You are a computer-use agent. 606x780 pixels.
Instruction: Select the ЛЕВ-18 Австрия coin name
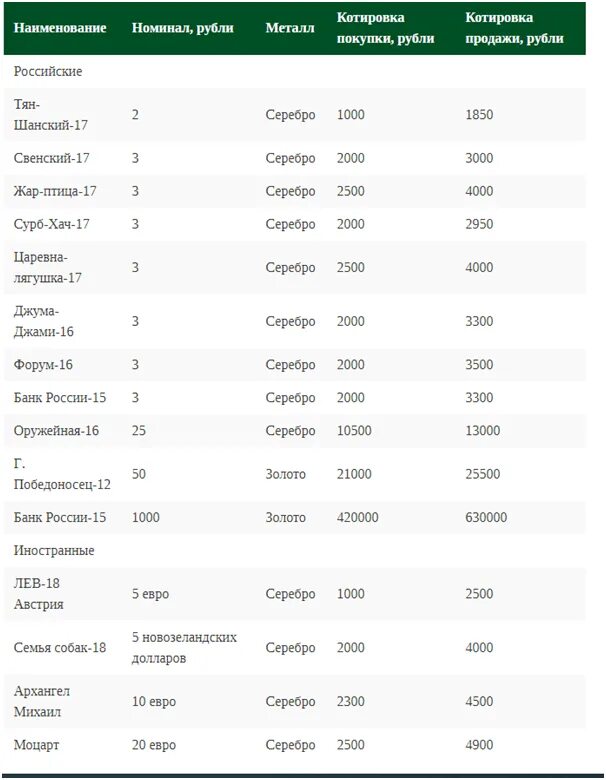pos(38,593)
